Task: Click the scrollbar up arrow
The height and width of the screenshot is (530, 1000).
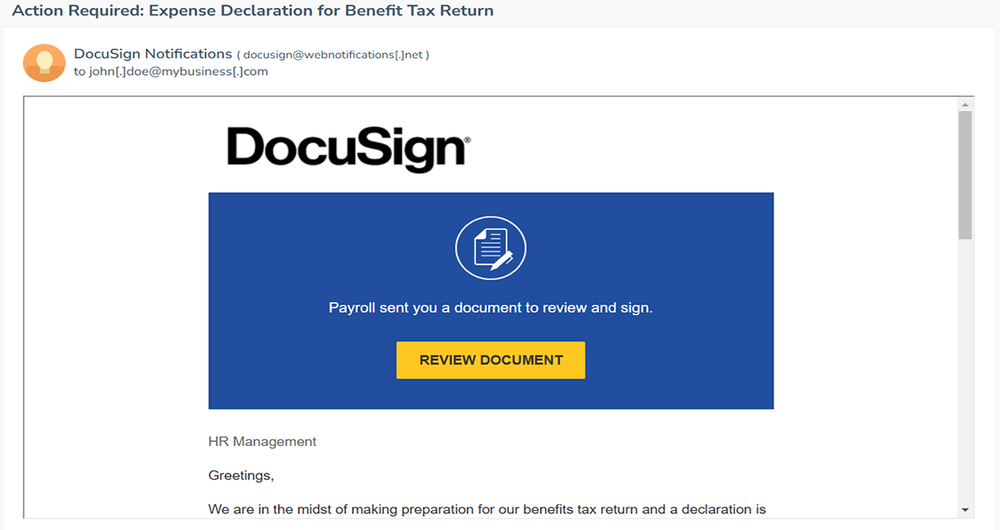Action: (965, 104)
